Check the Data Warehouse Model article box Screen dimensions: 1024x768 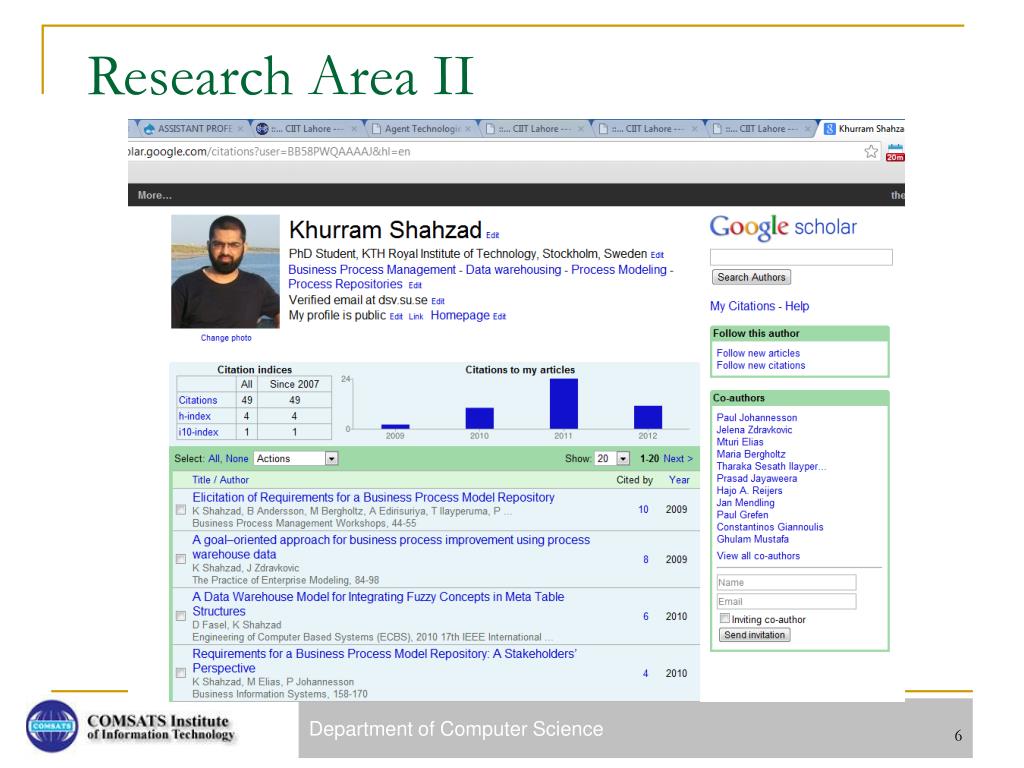tap(181, 616)
